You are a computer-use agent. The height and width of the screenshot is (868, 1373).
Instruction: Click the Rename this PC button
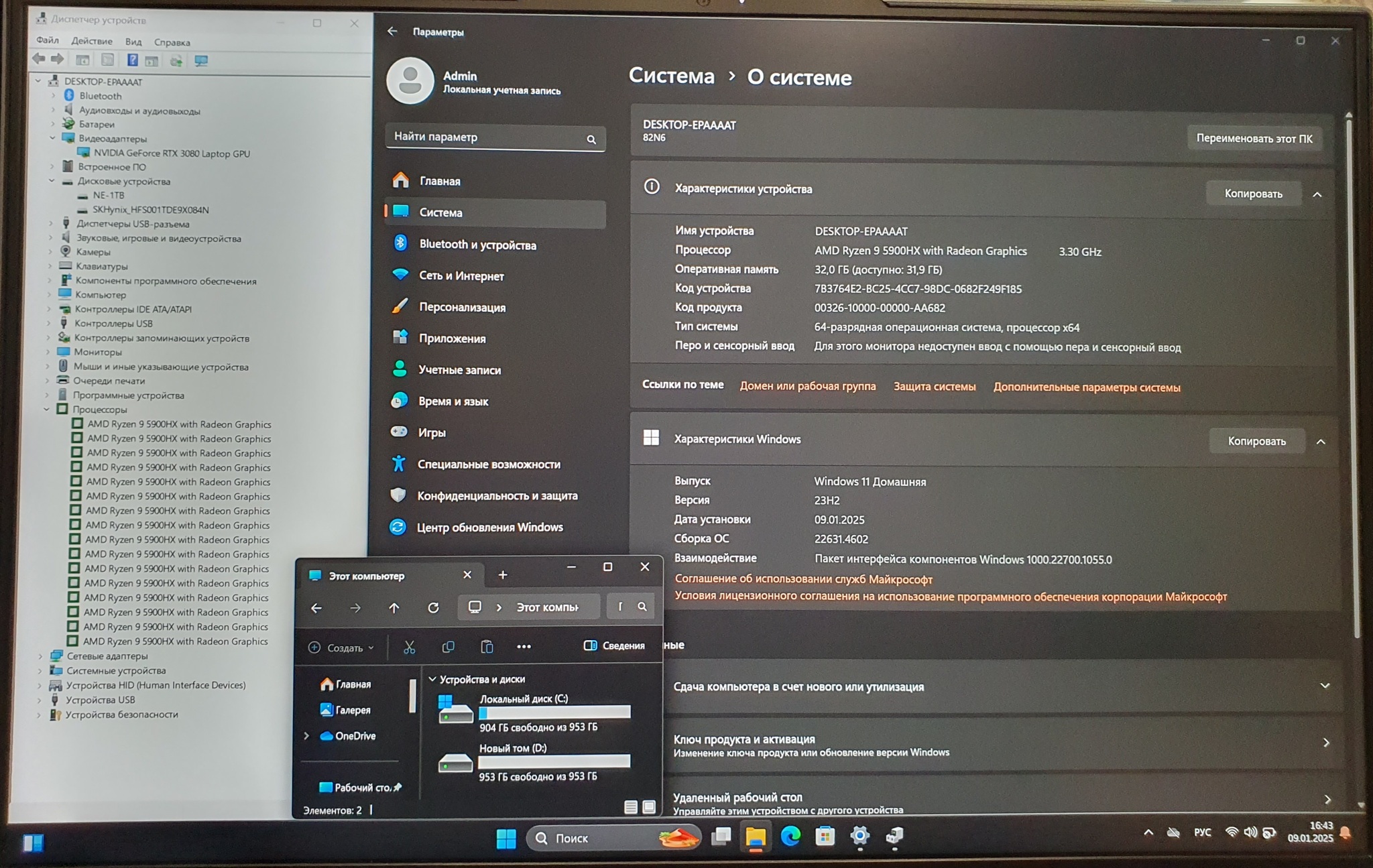pyautogui.click(x=1254, y=139)
